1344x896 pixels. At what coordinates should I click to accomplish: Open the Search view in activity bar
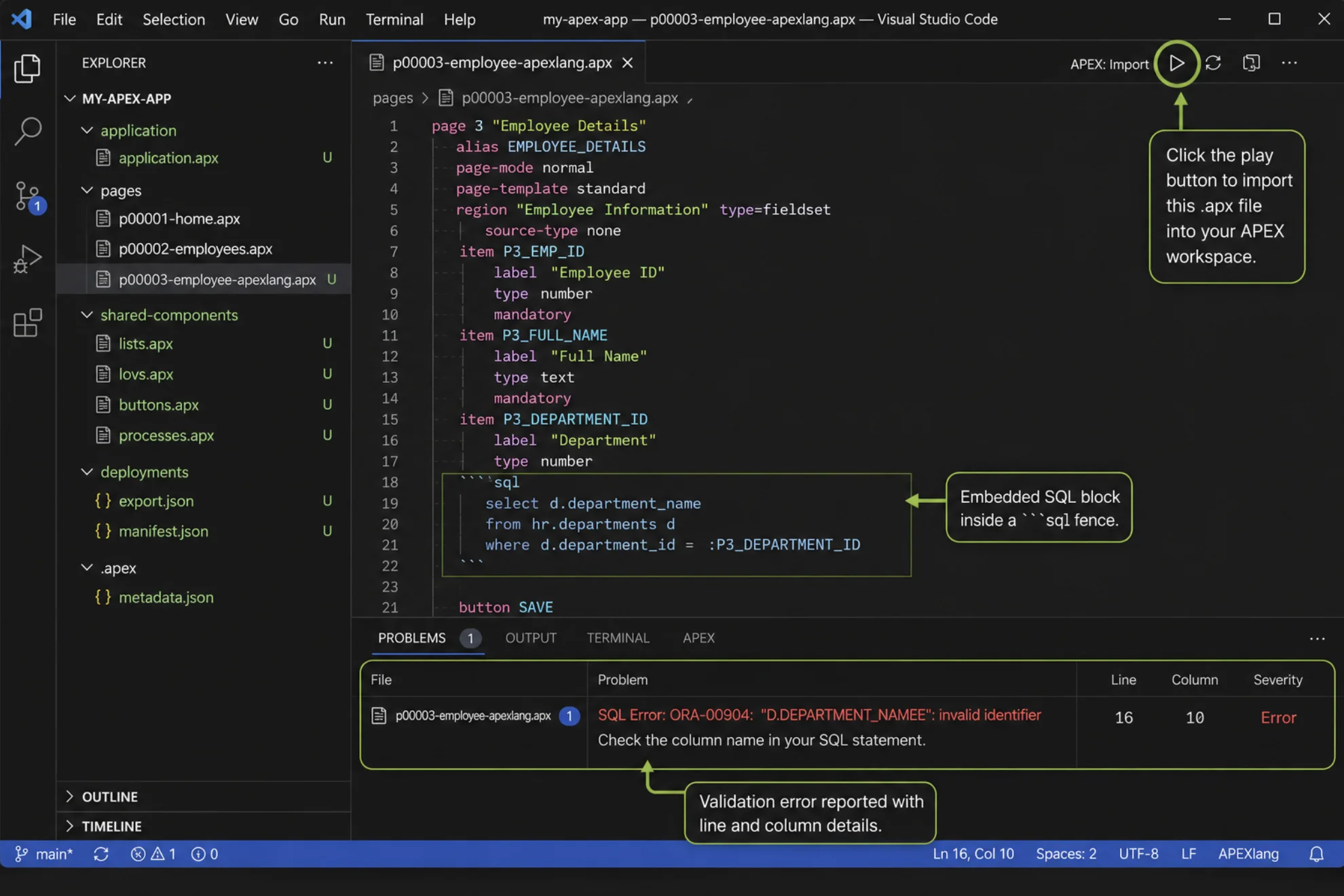(x=27, y=130)
